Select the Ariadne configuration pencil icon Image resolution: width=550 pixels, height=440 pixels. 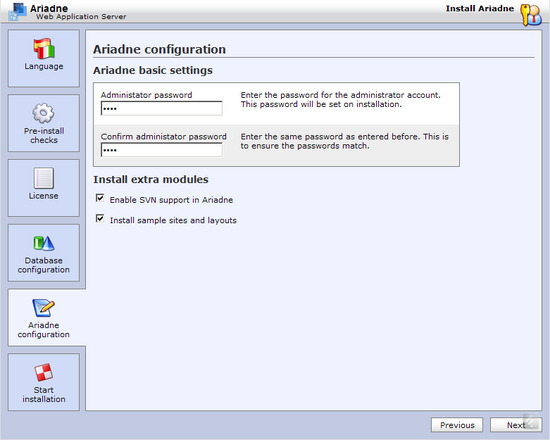pos(44,307)
